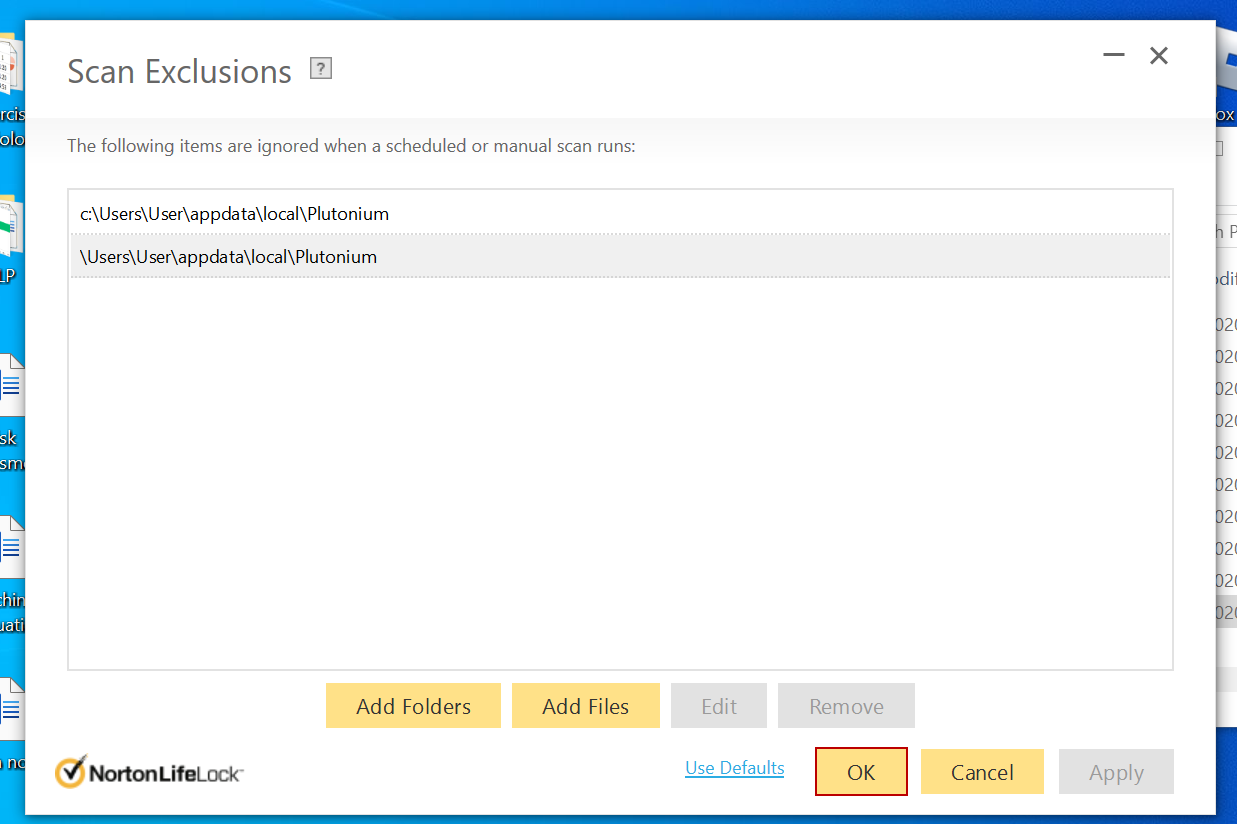Restore settings via Use Defaults link
This screenshot has width=1237, height=824.
(734, 768)
